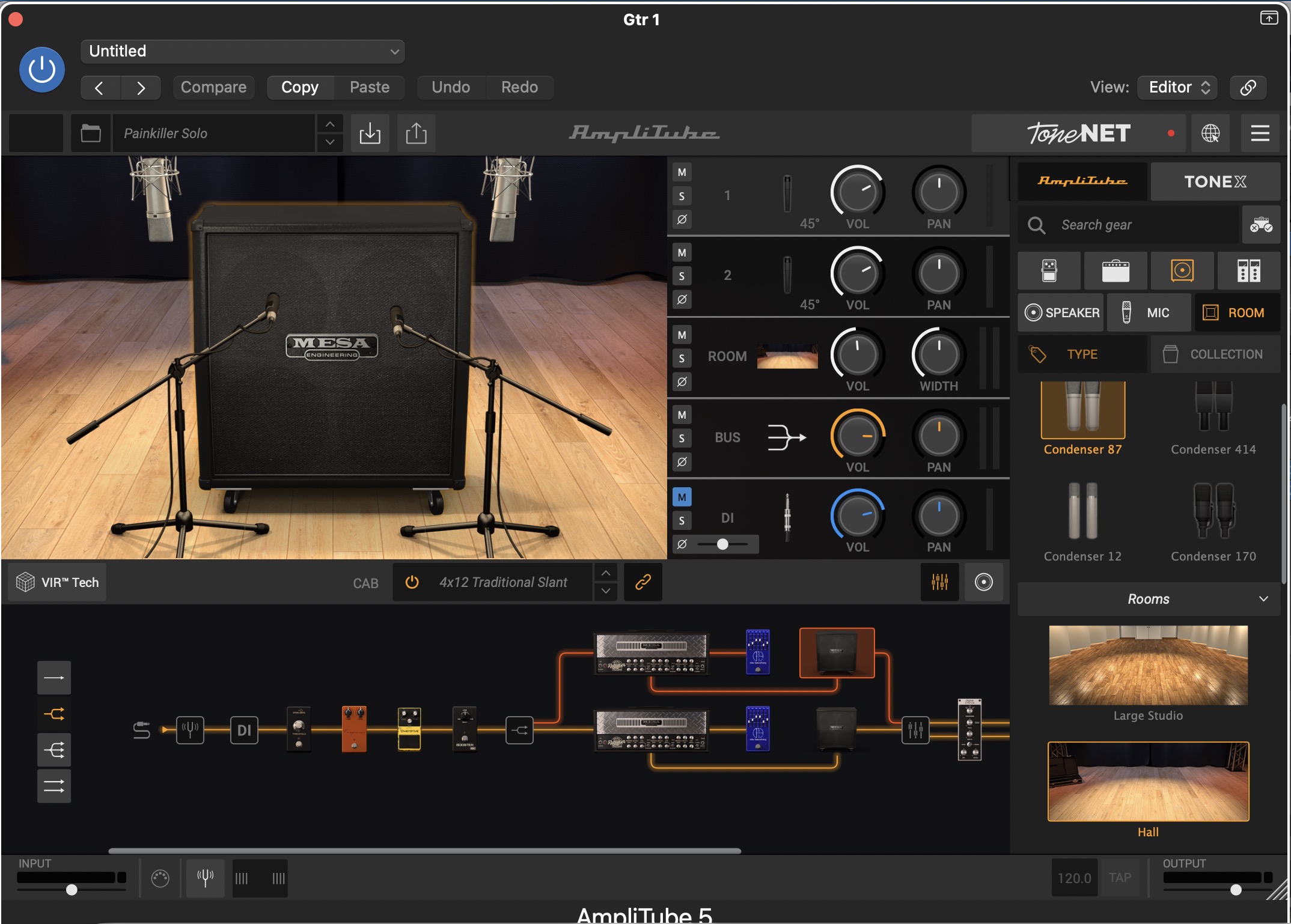This screenshot has height=924, width=1291.
Task: Open the hamburger main menu icon
Action: (1260, 133)
